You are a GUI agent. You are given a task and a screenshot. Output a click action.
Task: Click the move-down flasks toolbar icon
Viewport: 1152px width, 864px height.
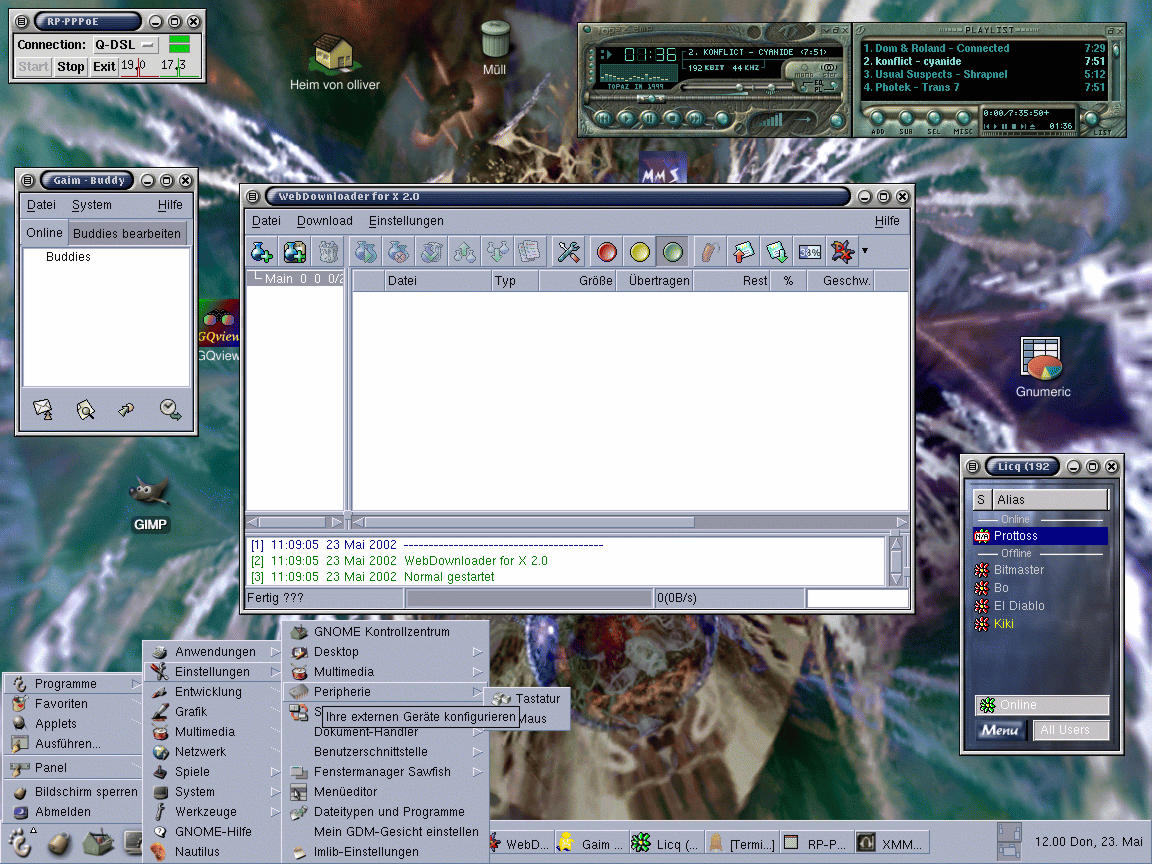pos(497,252)
